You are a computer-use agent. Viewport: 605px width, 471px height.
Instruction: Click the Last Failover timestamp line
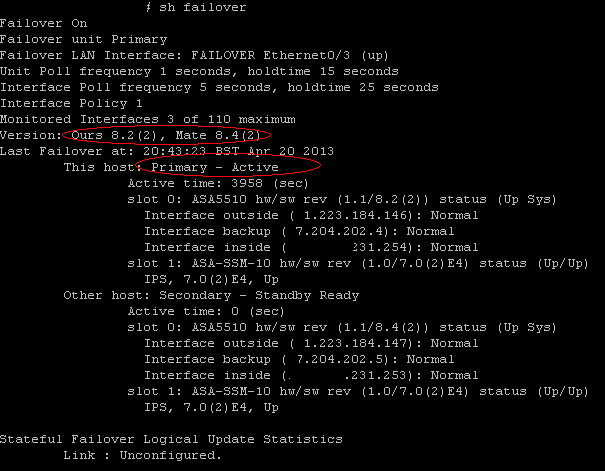(167, 151)
